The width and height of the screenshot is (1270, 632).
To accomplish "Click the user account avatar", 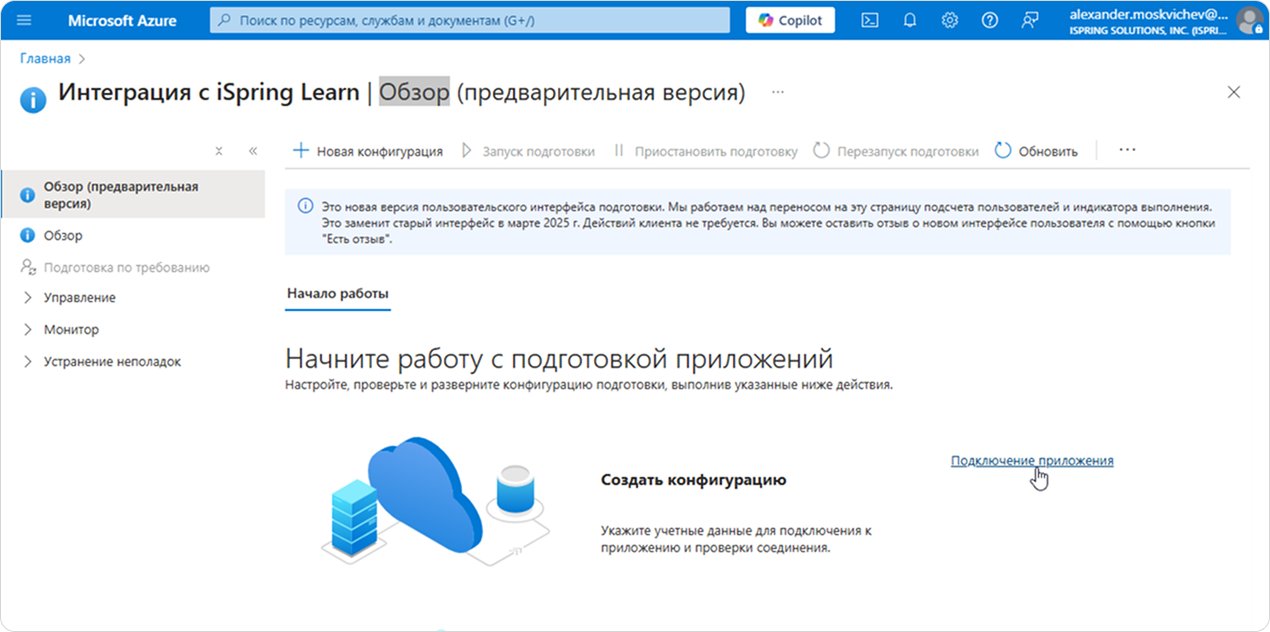I will (x=1249, y=20).
